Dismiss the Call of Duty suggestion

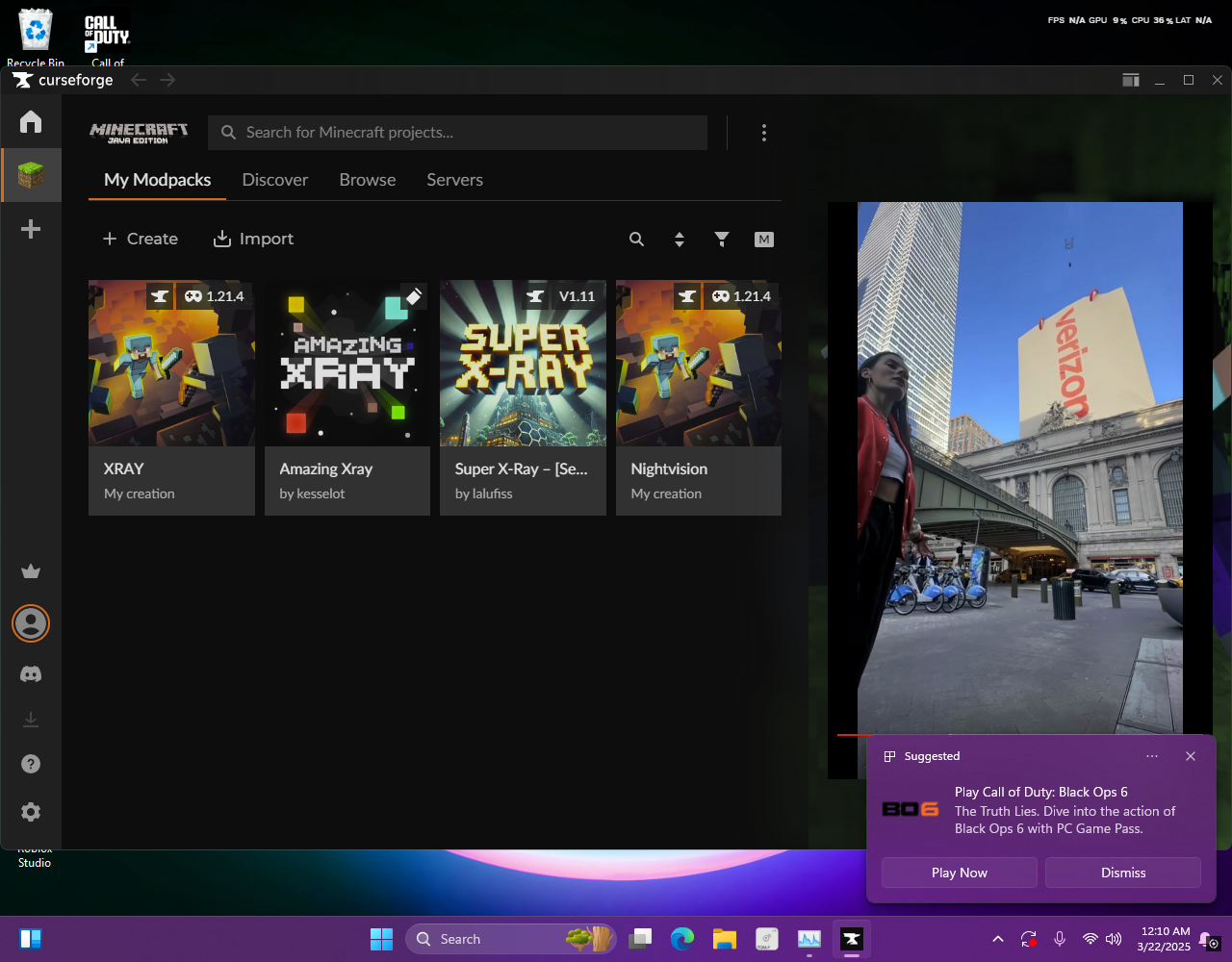(1123, 873)
